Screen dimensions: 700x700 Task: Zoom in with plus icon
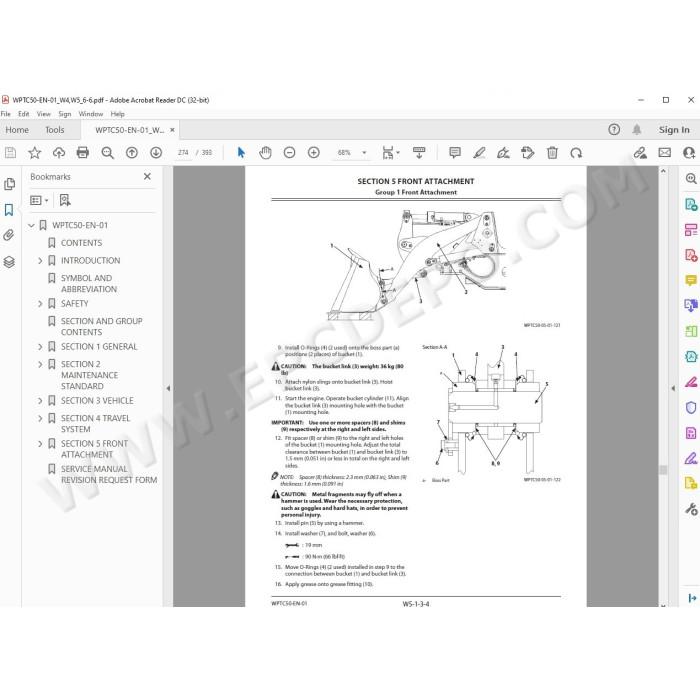314,153
